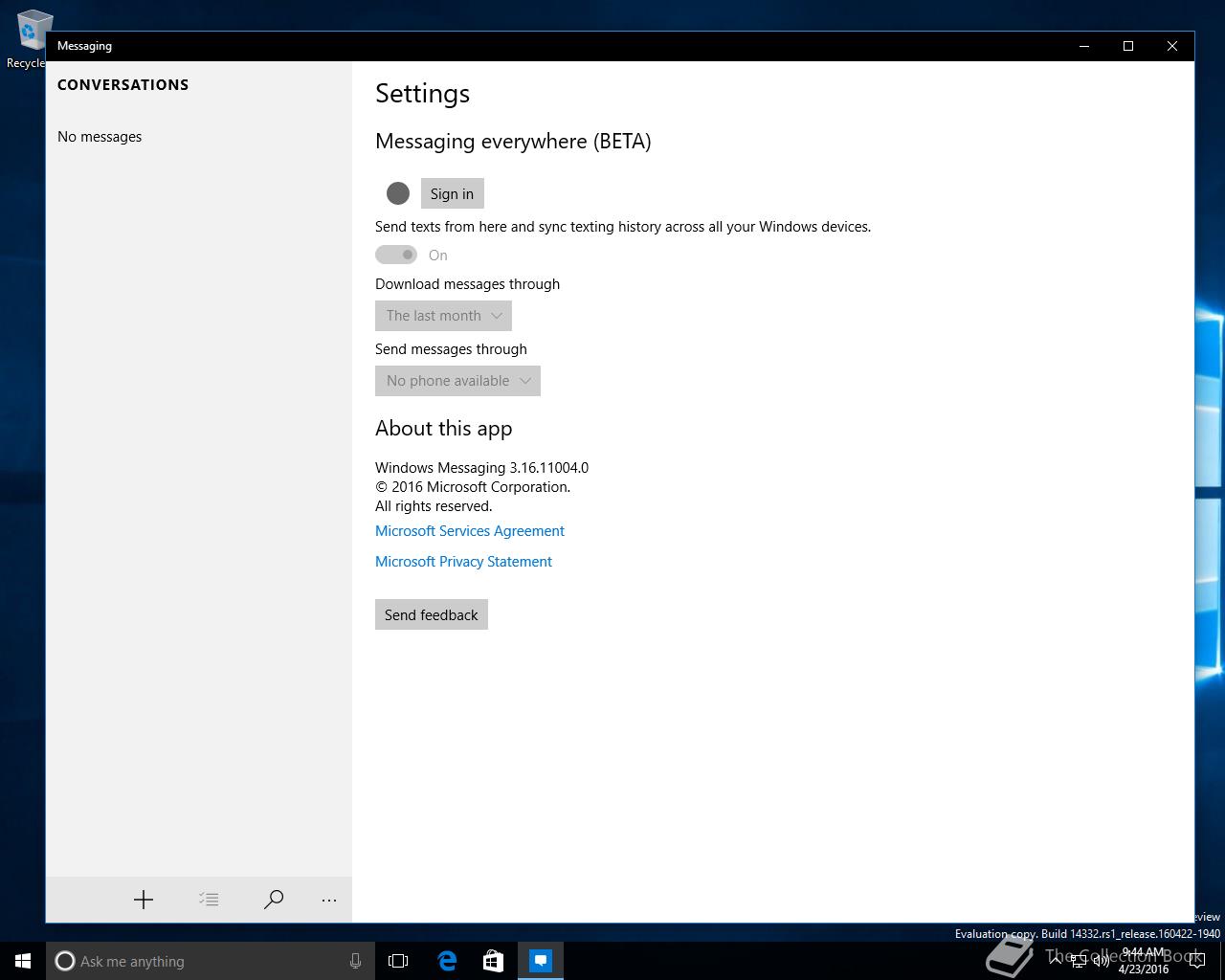Click the 'Settings' page title
This screenshot has width=1225, height=980.
pyautogui.click(x=423, y=94)
